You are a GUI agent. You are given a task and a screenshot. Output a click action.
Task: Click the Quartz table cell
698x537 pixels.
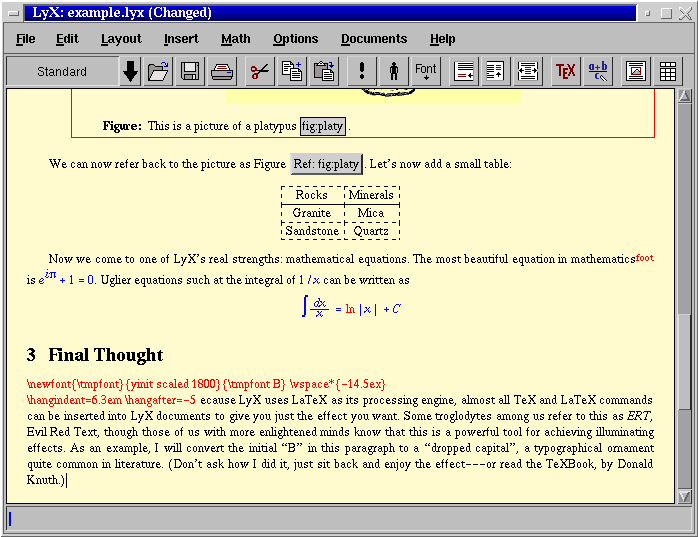(x=371, y=231)
